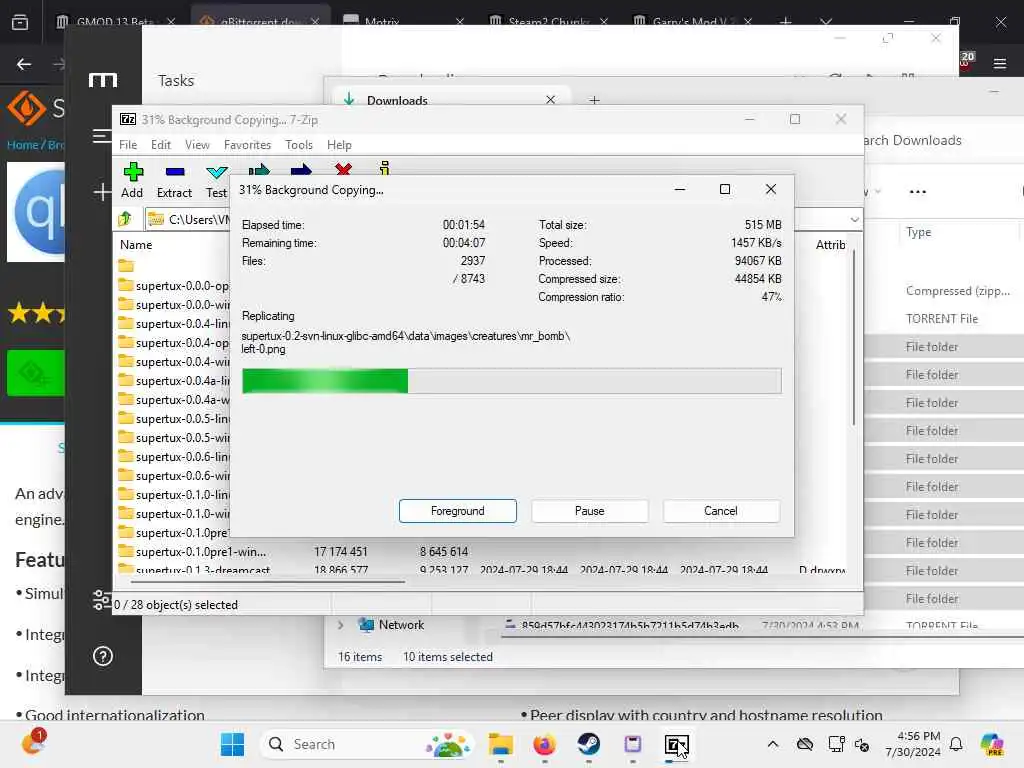Select the supertux-0.0.5-lin folder

(174, 419)
